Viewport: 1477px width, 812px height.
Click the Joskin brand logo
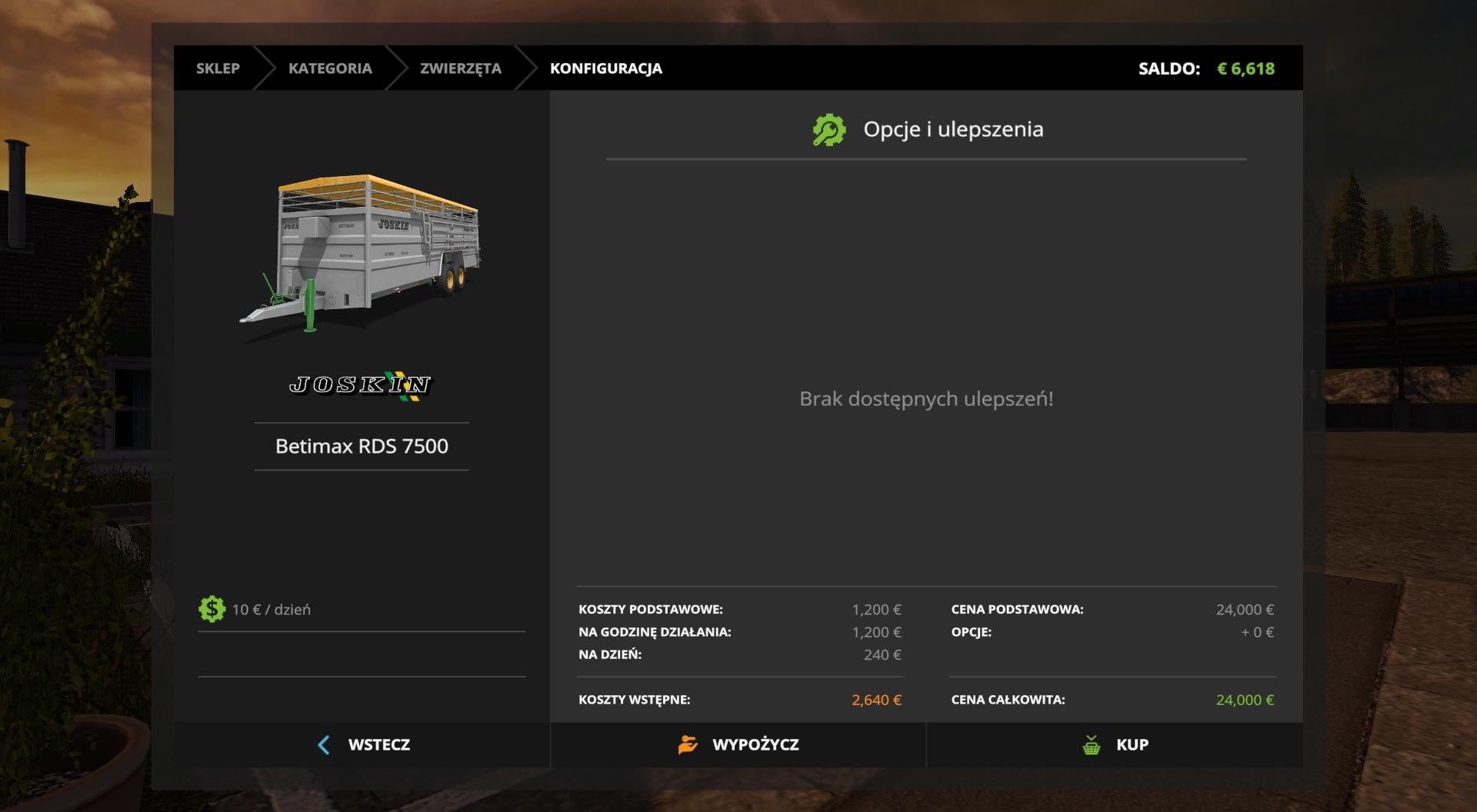click(361, 384)
